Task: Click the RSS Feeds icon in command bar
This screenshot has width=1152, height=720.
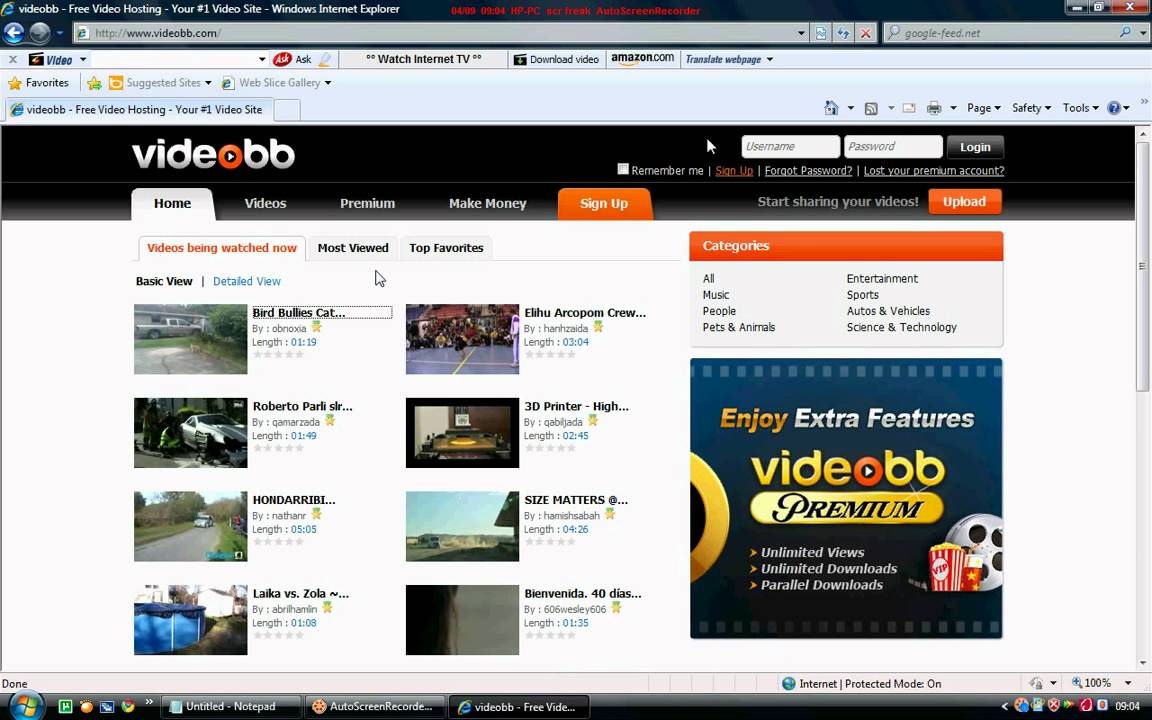Action: [871, 109]
